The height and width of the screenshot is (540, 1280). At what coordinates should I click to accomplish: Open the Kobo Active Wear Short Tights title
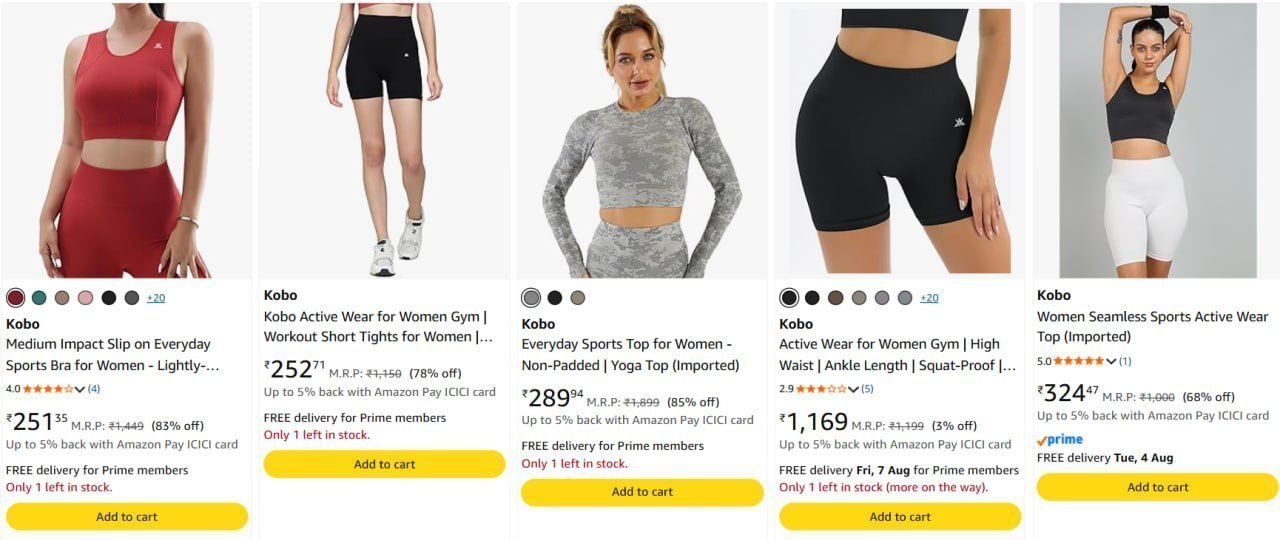click(x=378, y=327)
